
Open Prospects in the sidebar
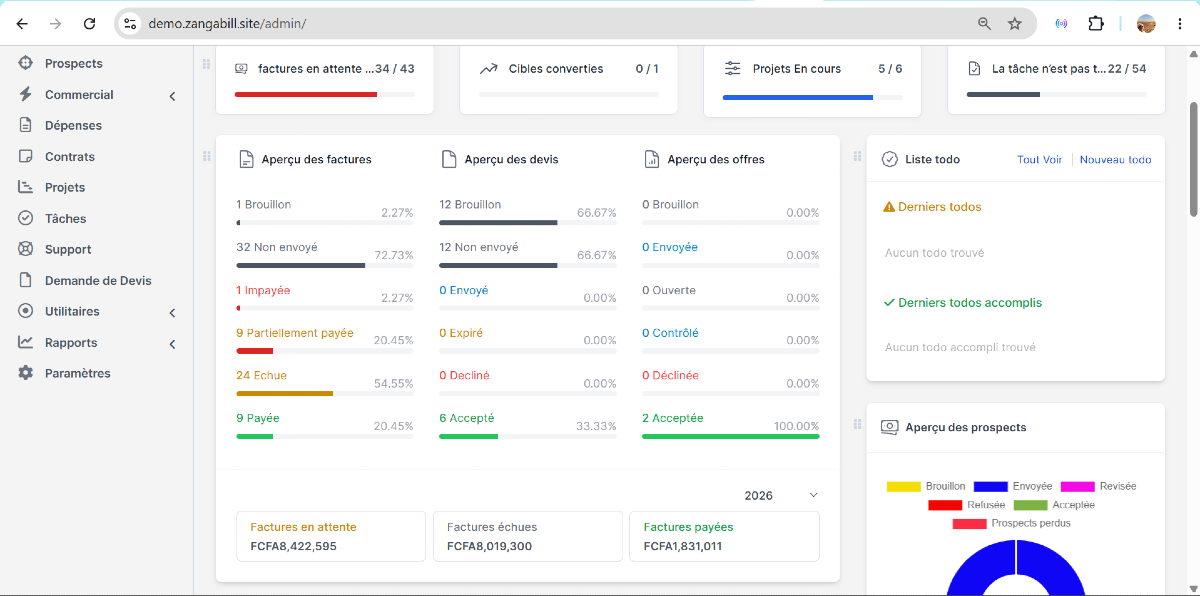73,63
